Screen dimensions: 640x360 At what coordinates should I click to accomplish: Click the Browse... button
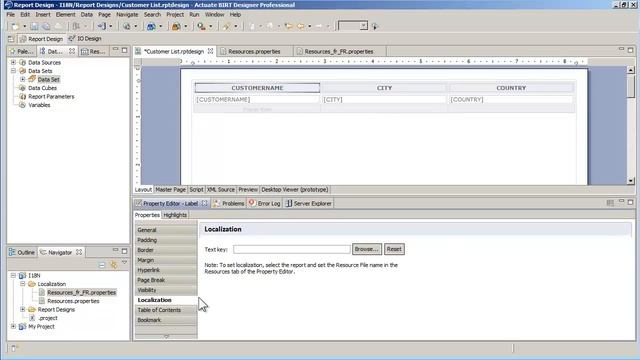(367, 249)
